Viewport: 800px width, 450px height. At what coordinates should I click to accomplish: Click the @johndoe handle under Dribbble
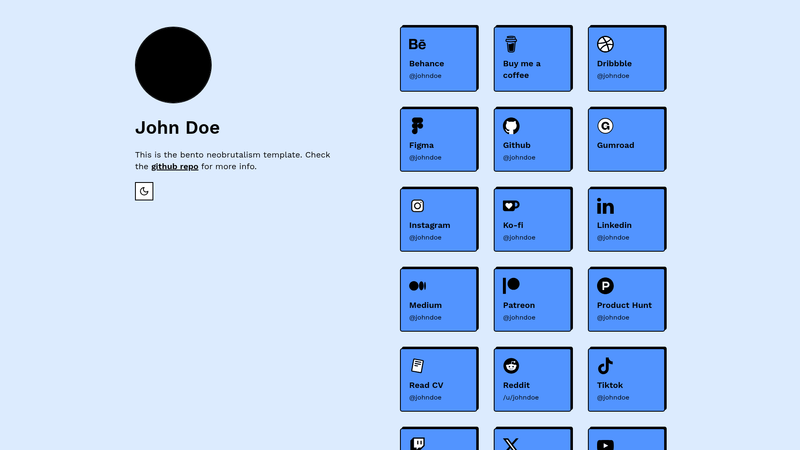(x=613, y=76)
